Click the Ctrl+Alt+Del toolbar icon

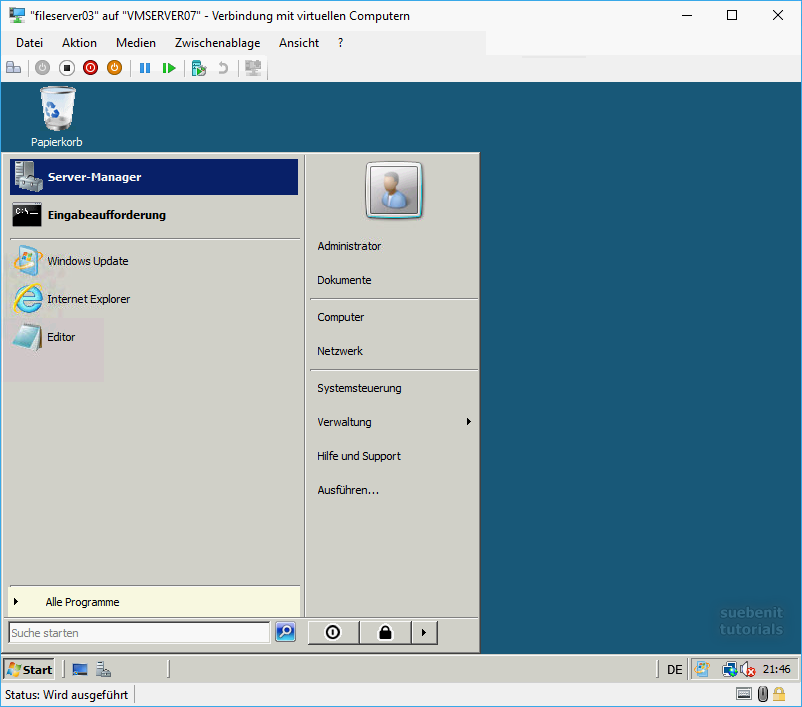coord(13,68)
